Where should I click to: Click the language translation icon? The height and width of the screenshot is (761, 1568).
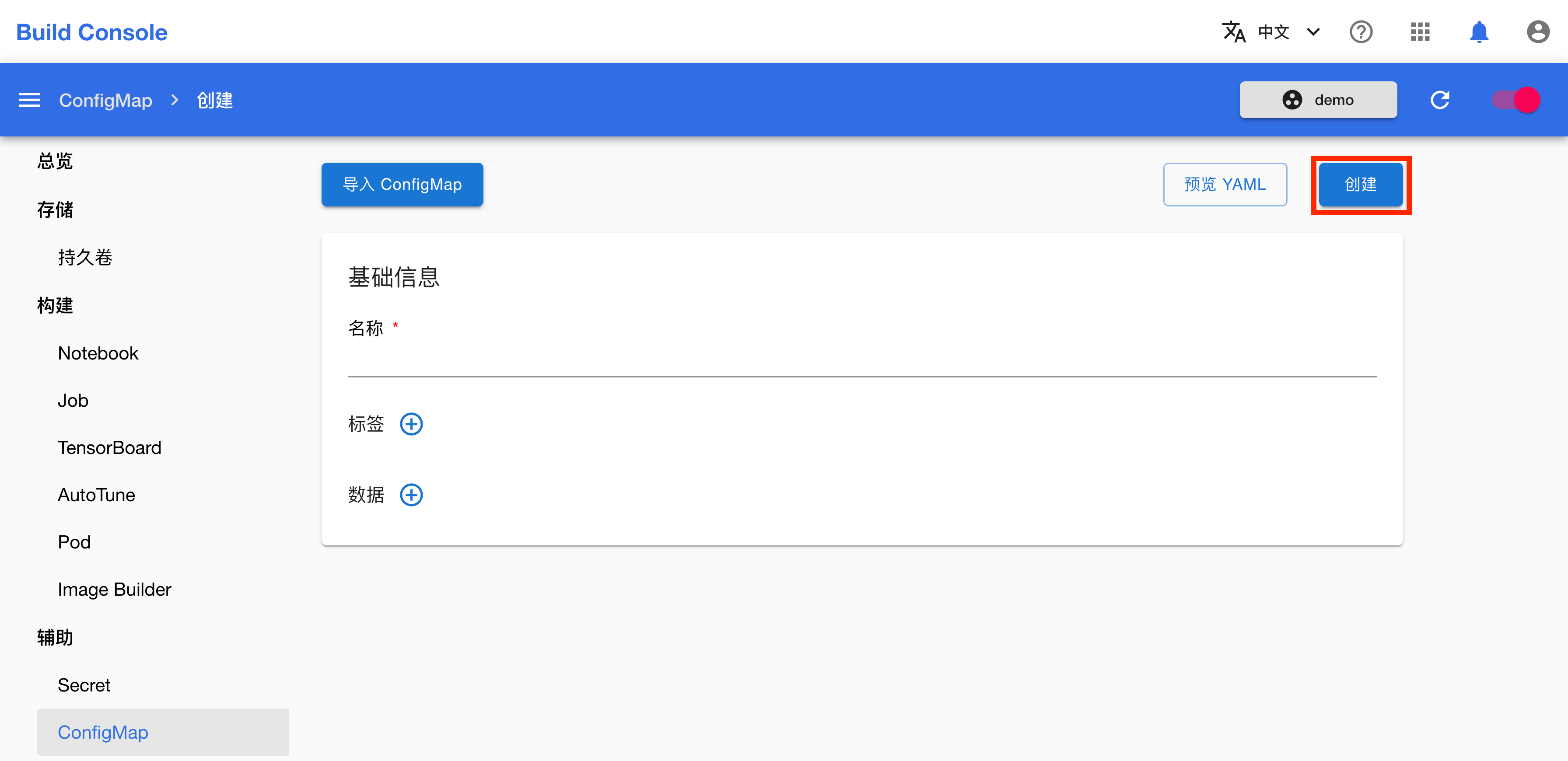pyautogui.click(x=1235, y=31)
